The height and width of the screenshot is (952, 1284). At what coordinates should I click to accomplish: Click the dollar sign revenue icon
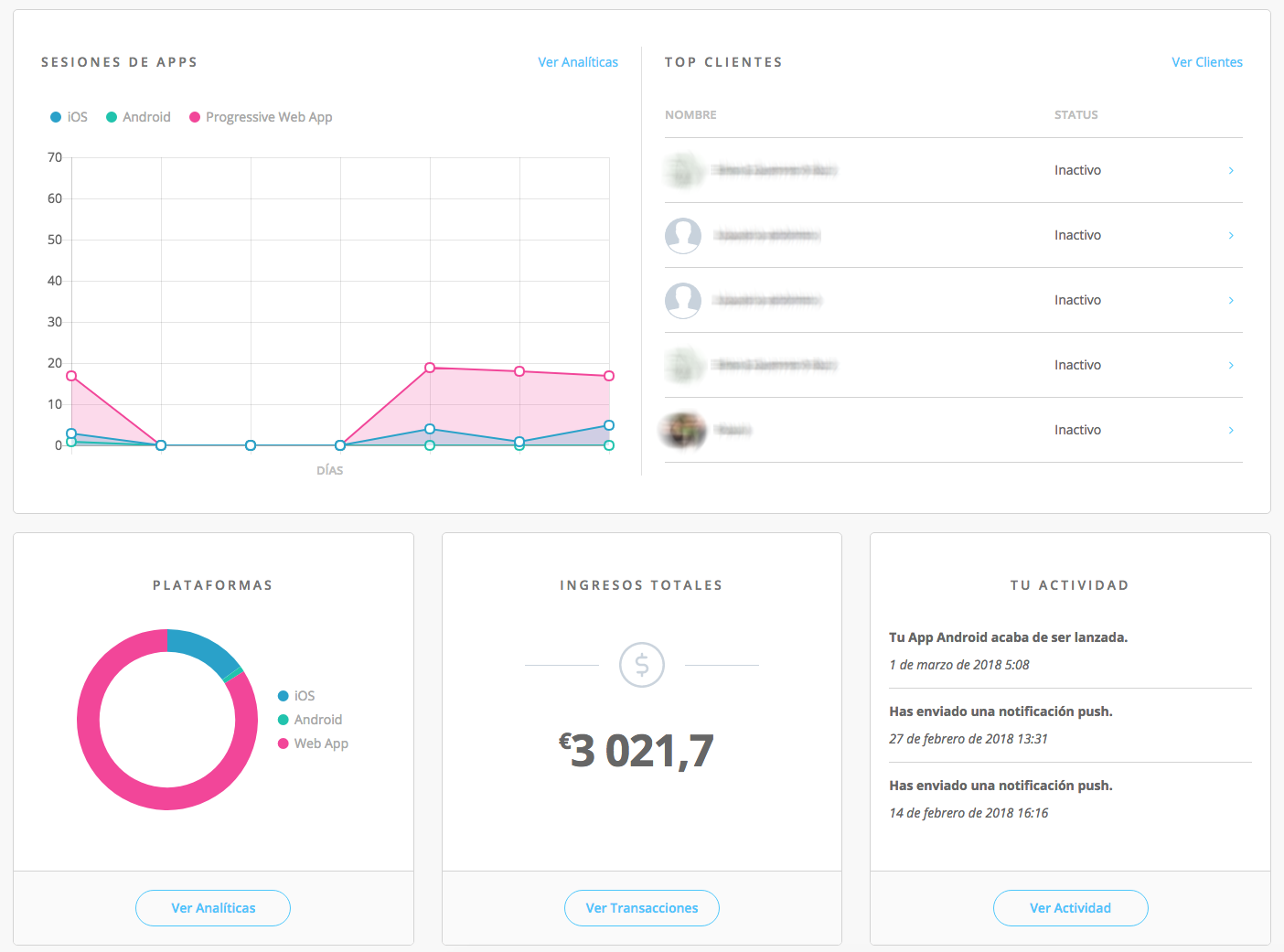point(641,665)
